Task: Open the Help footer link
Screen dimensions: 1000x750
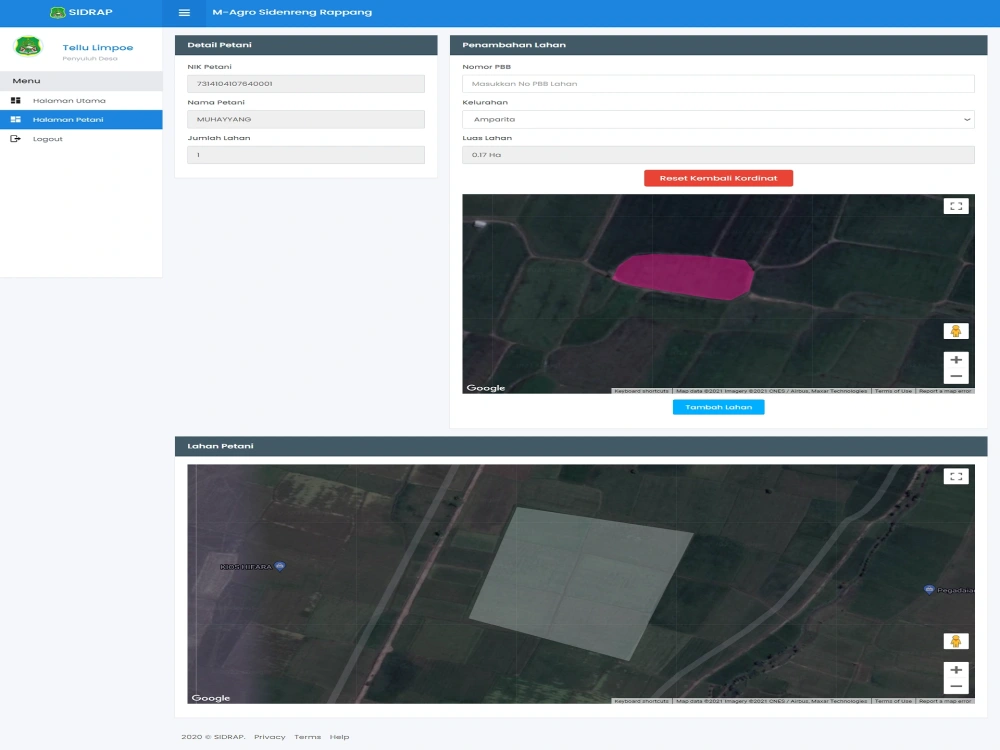Action: coord(339,737)
